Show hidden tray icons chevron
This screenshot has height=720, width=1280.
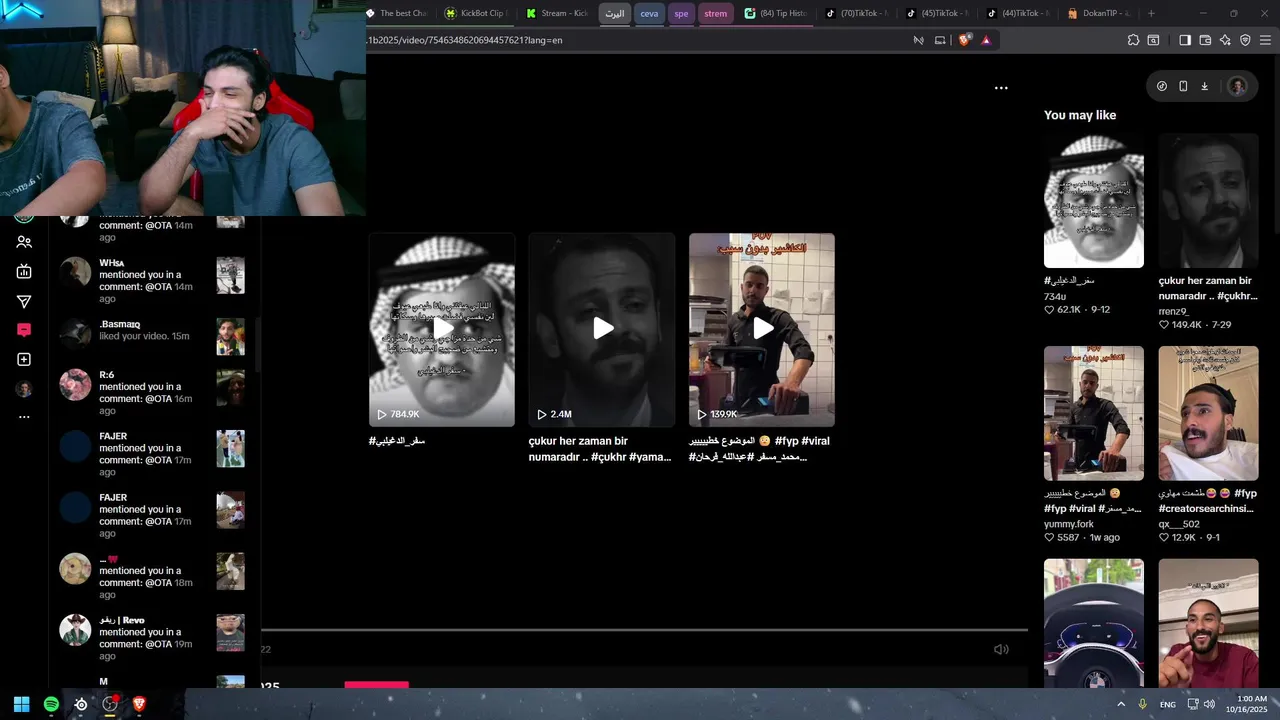coord(1121,704)
